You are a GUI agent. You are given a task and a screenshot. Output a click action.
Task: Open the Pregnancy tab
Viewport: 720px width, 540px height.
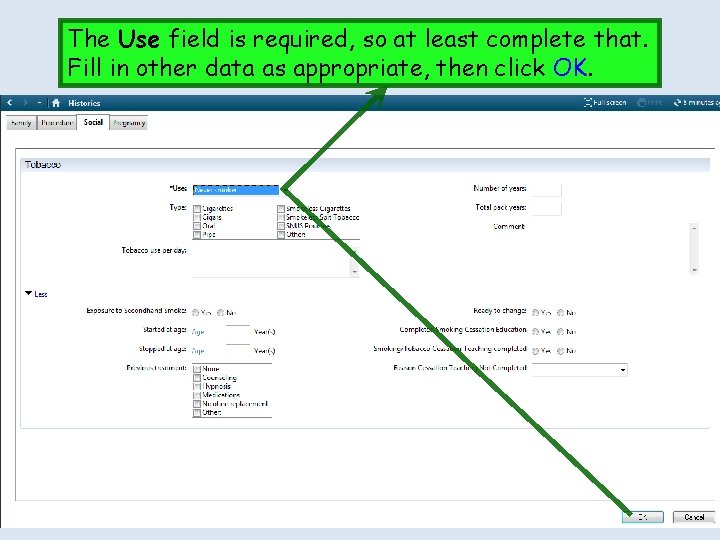(x=129, y=123)
